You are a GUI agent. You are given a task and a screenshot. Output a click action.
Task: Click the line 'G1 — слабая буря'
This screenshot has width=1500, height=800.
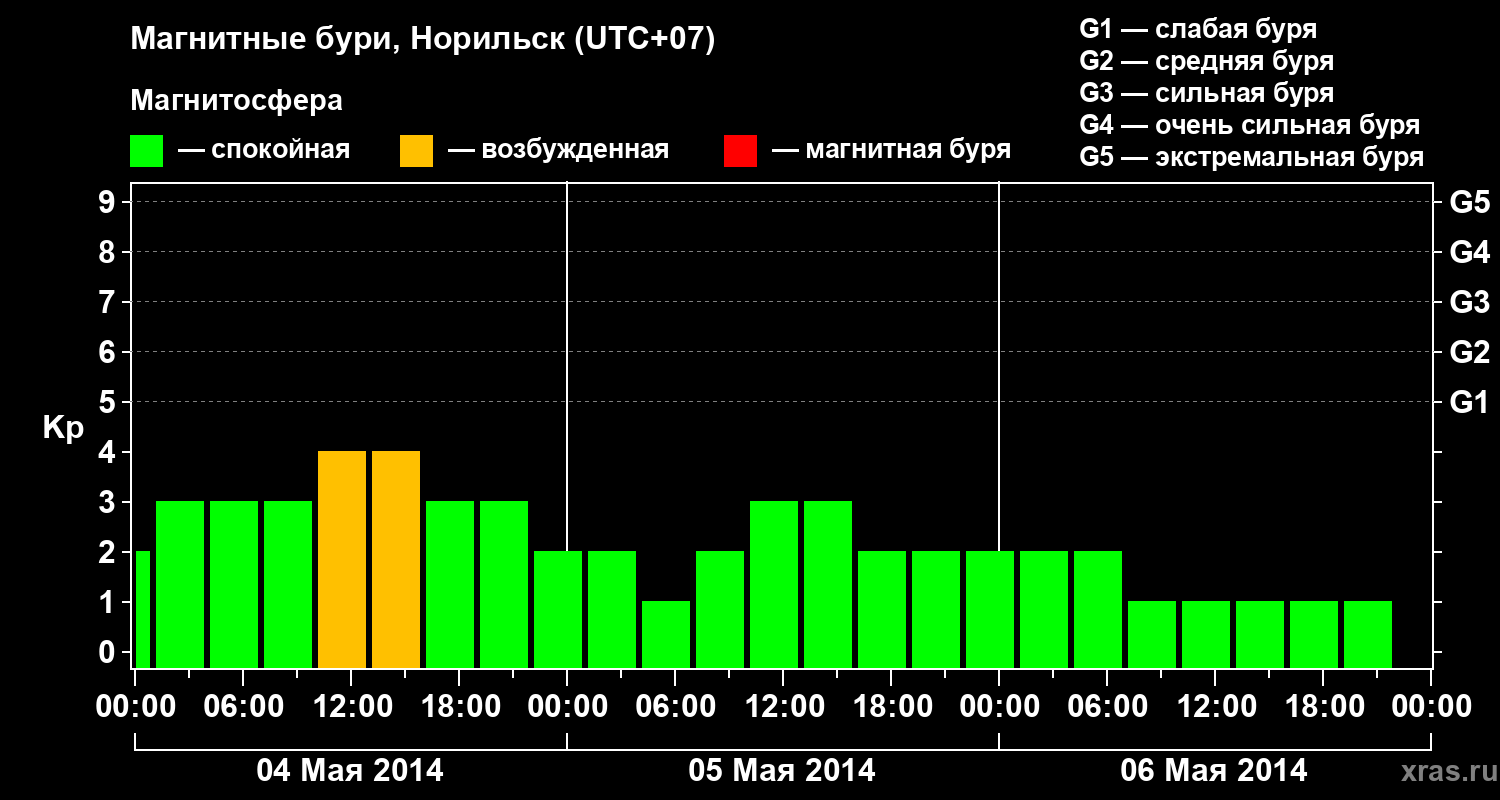click(1198, 29)
